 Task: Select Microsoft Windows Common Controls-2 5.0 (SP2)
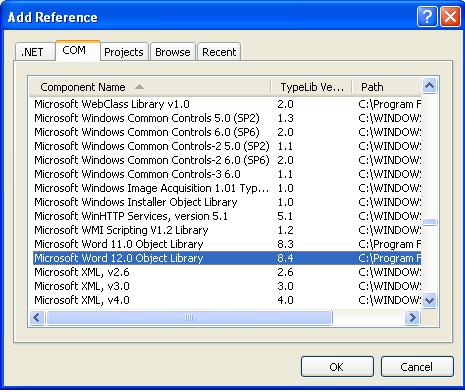(227, 146)
